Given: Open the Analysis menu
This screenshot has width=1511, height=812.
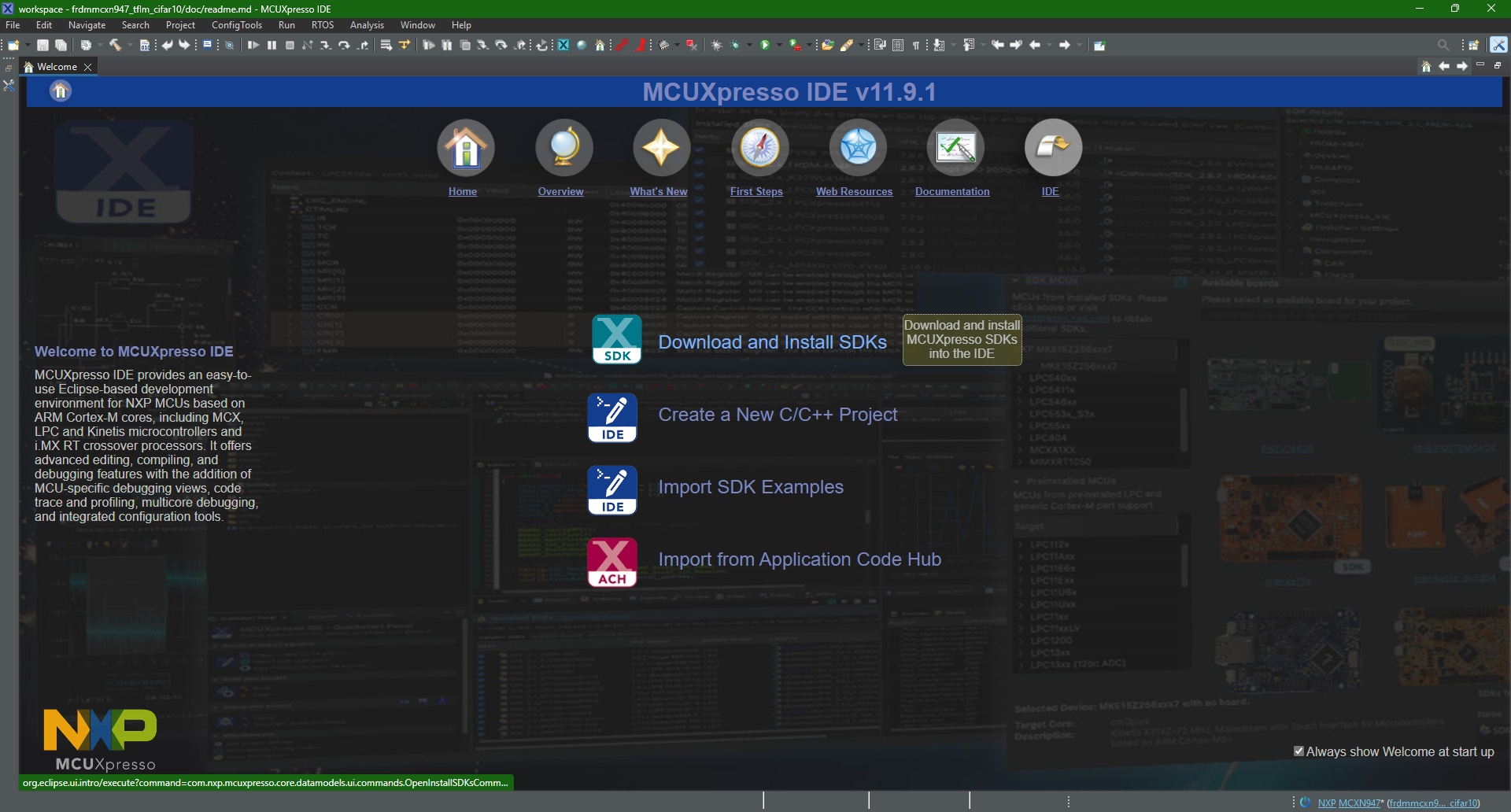Looking at the screenshot, I should point(367,25).
